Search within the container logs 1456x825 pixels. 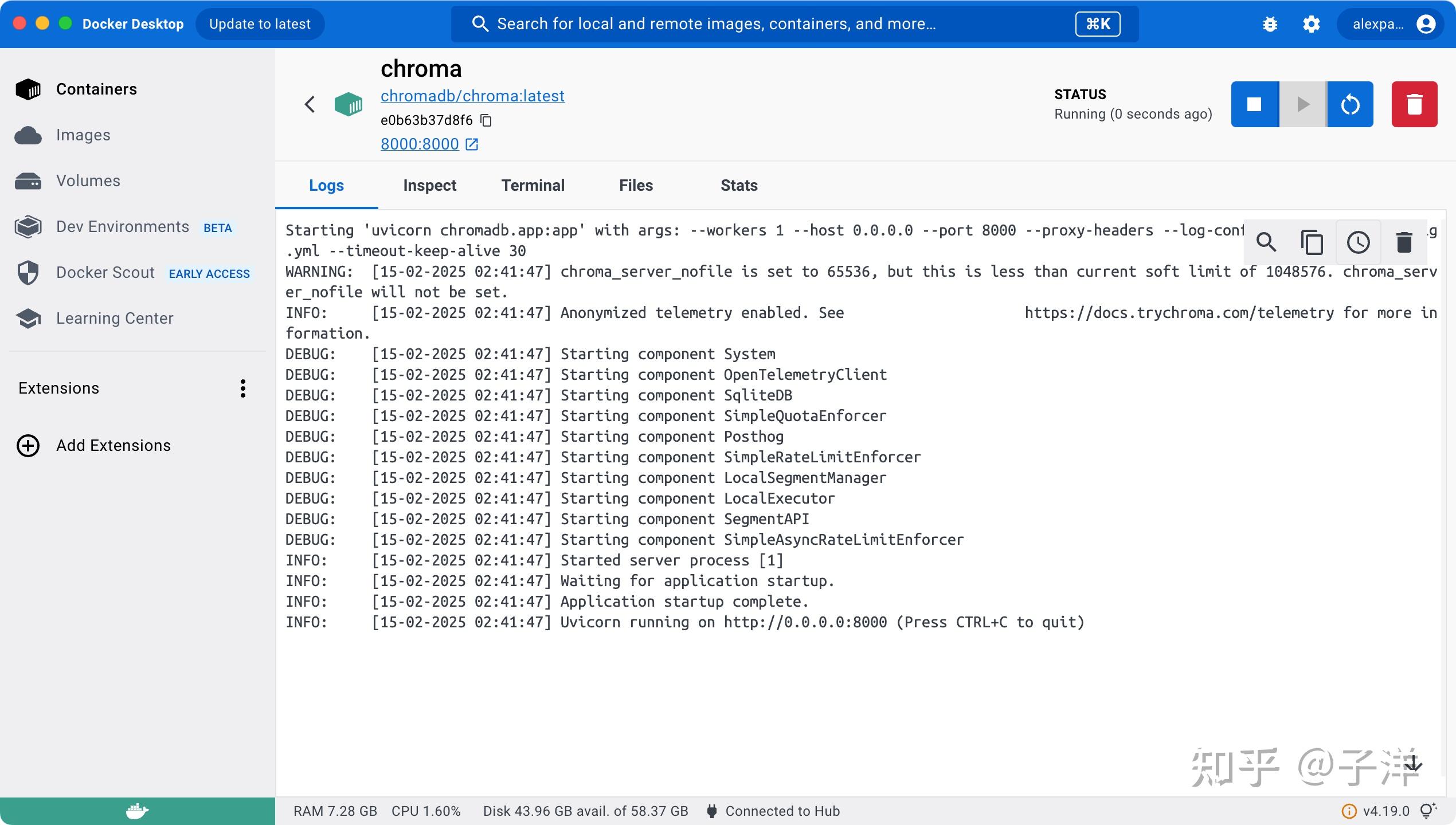point(1266,242)
